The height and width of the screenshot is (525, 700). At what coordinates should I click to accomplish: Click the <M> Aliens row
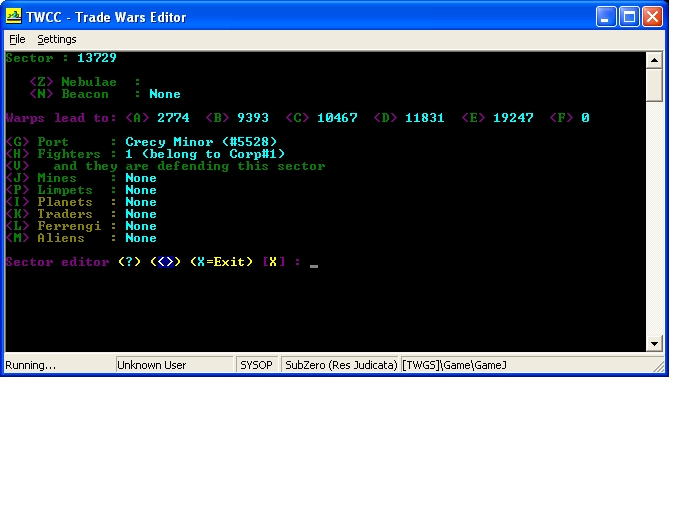81,238
